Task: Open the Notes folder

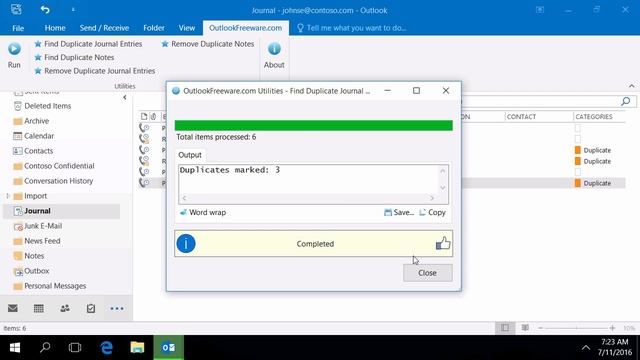Action: tap(29, 256)
